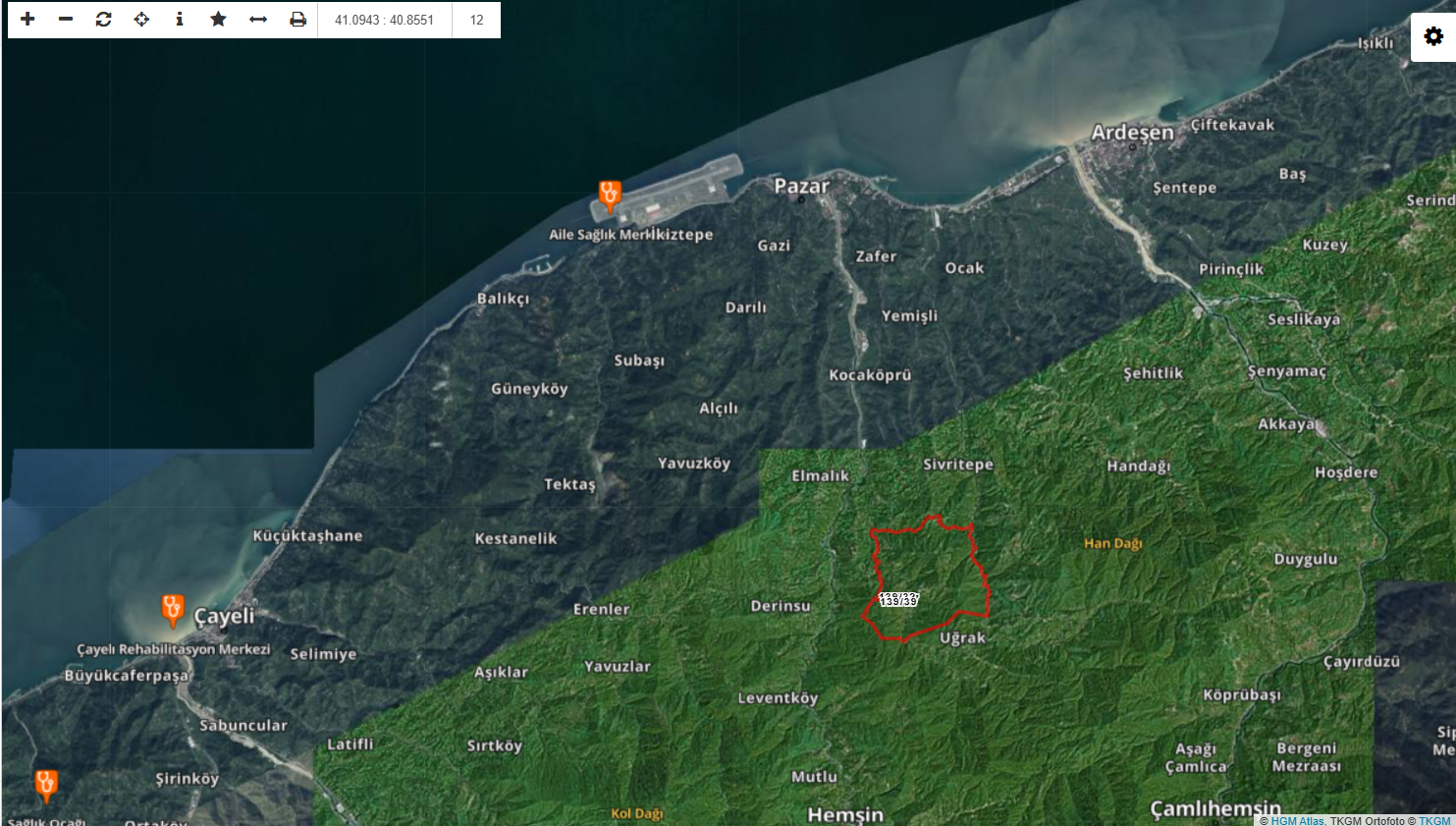Click the coordinates display 41.0943 : 40.8551
1456x826 pixels.
[x=384, y=20]
